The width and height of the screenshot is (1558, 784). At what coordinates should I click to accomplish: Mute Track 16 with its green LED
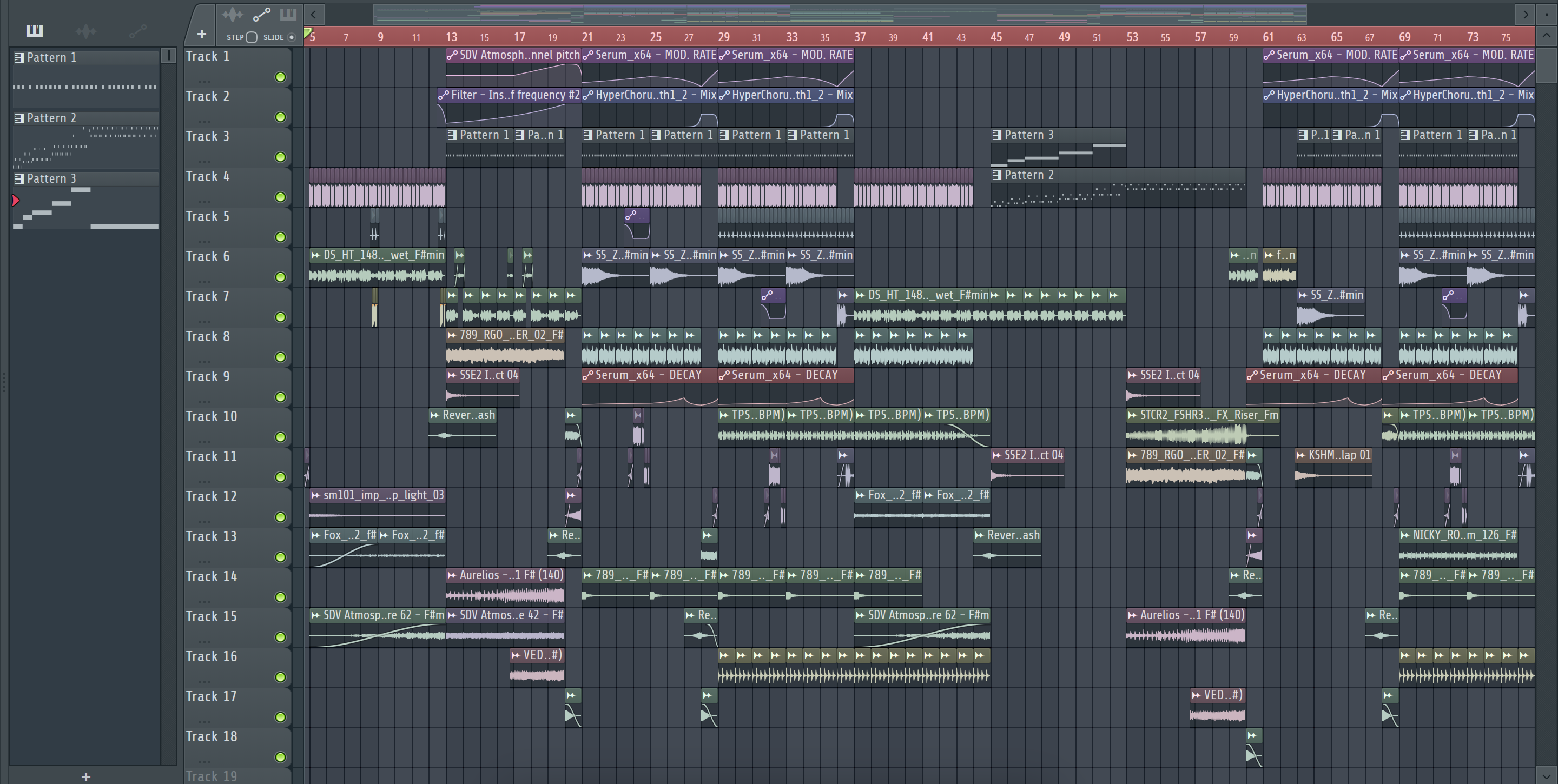coord(280,676)
